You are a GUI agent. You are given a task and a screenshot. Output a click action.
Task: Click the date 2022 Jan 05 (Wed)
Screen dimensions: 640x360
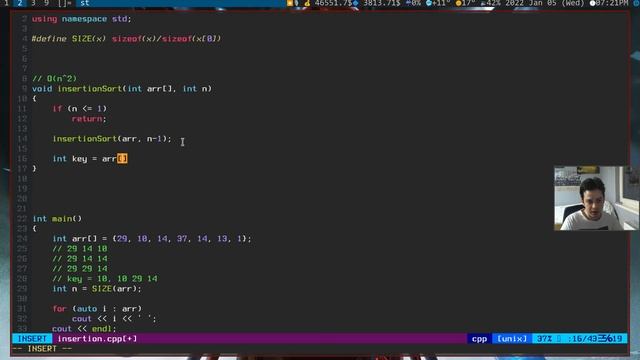(545, 3)
